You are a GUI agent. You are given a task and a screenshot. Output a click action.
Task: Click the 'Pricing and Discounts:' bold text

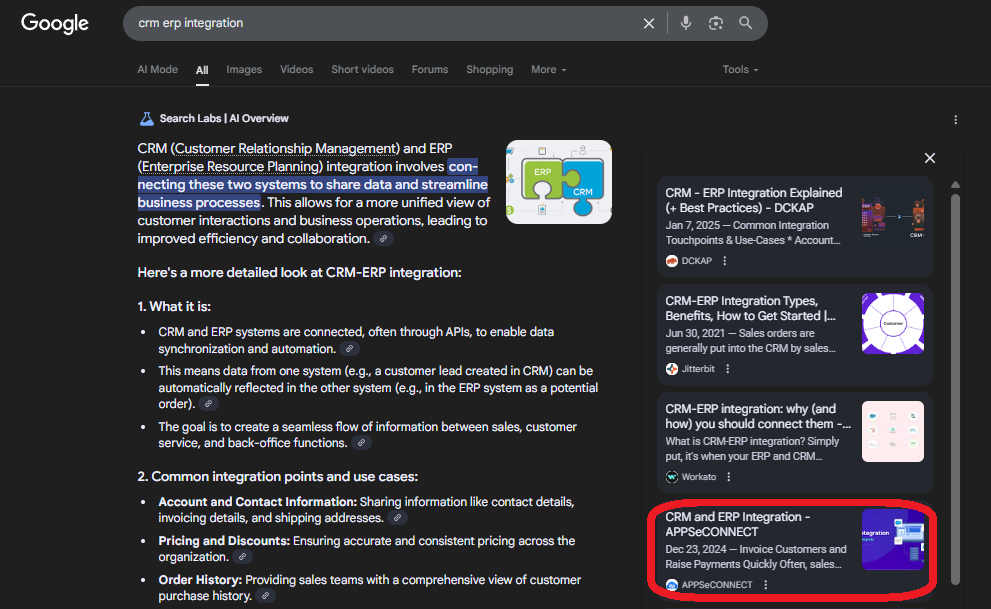224,541
